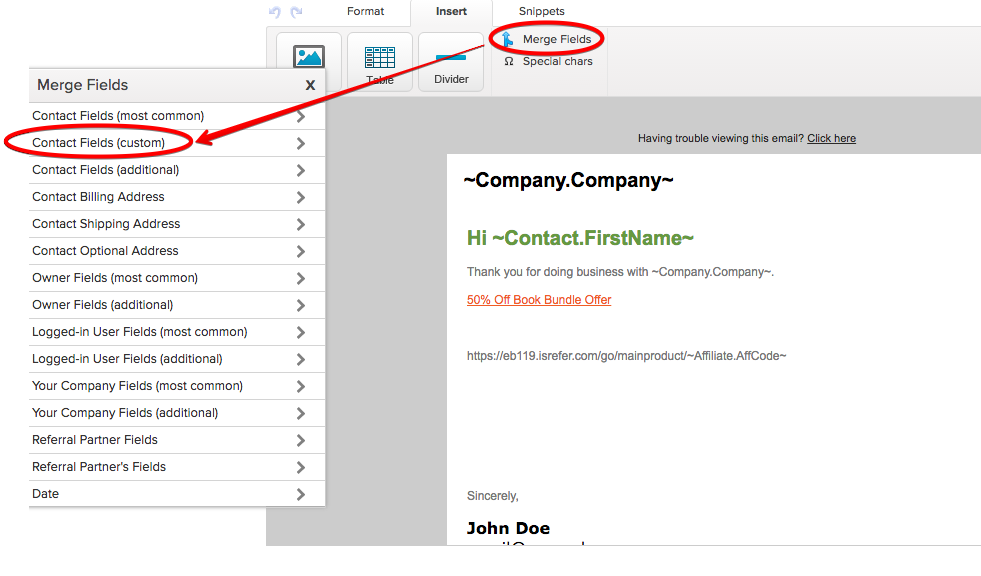Open the Date merge field category
Viewport: 981px width, 576px height.
pyautogui.click(x=177, y=494)
